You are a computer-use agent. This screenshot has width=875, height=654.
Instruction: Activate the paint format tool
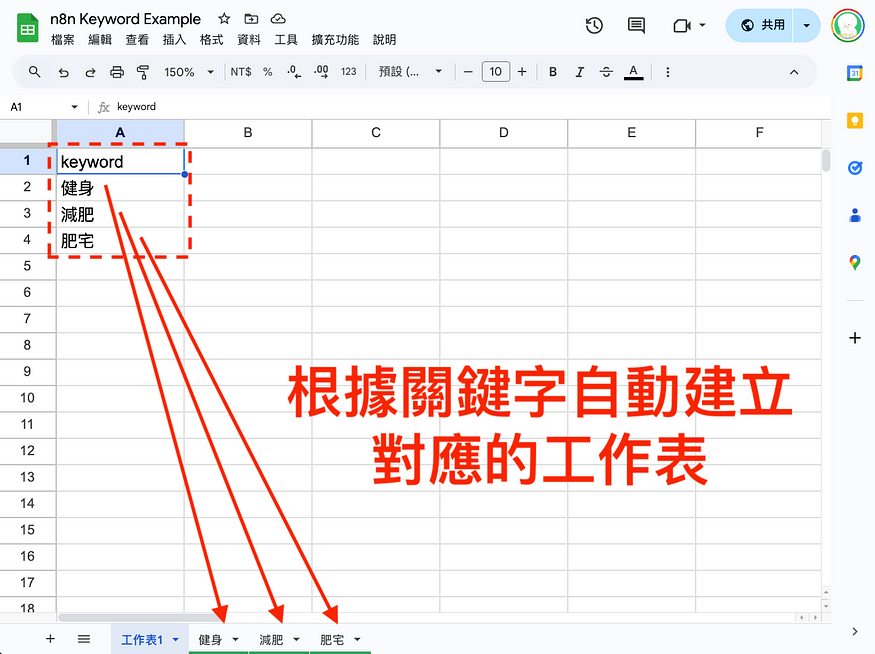pos(143,72)
